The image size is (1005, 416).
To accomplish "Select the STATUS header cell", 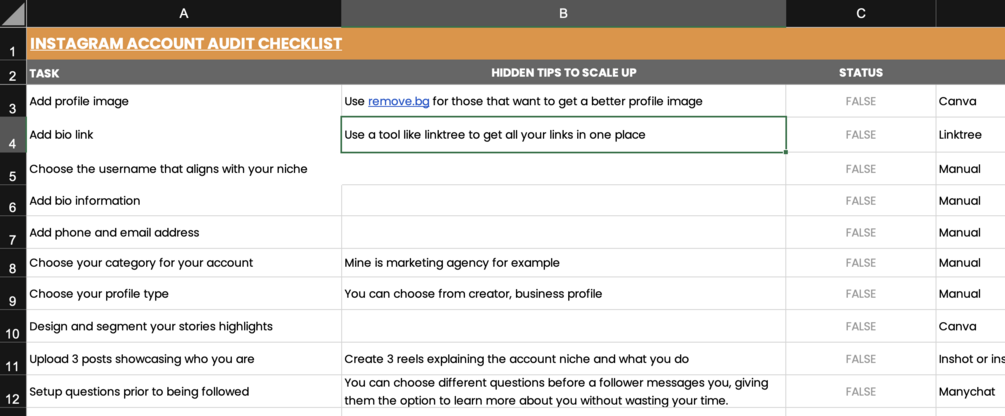I will point(860,73).
